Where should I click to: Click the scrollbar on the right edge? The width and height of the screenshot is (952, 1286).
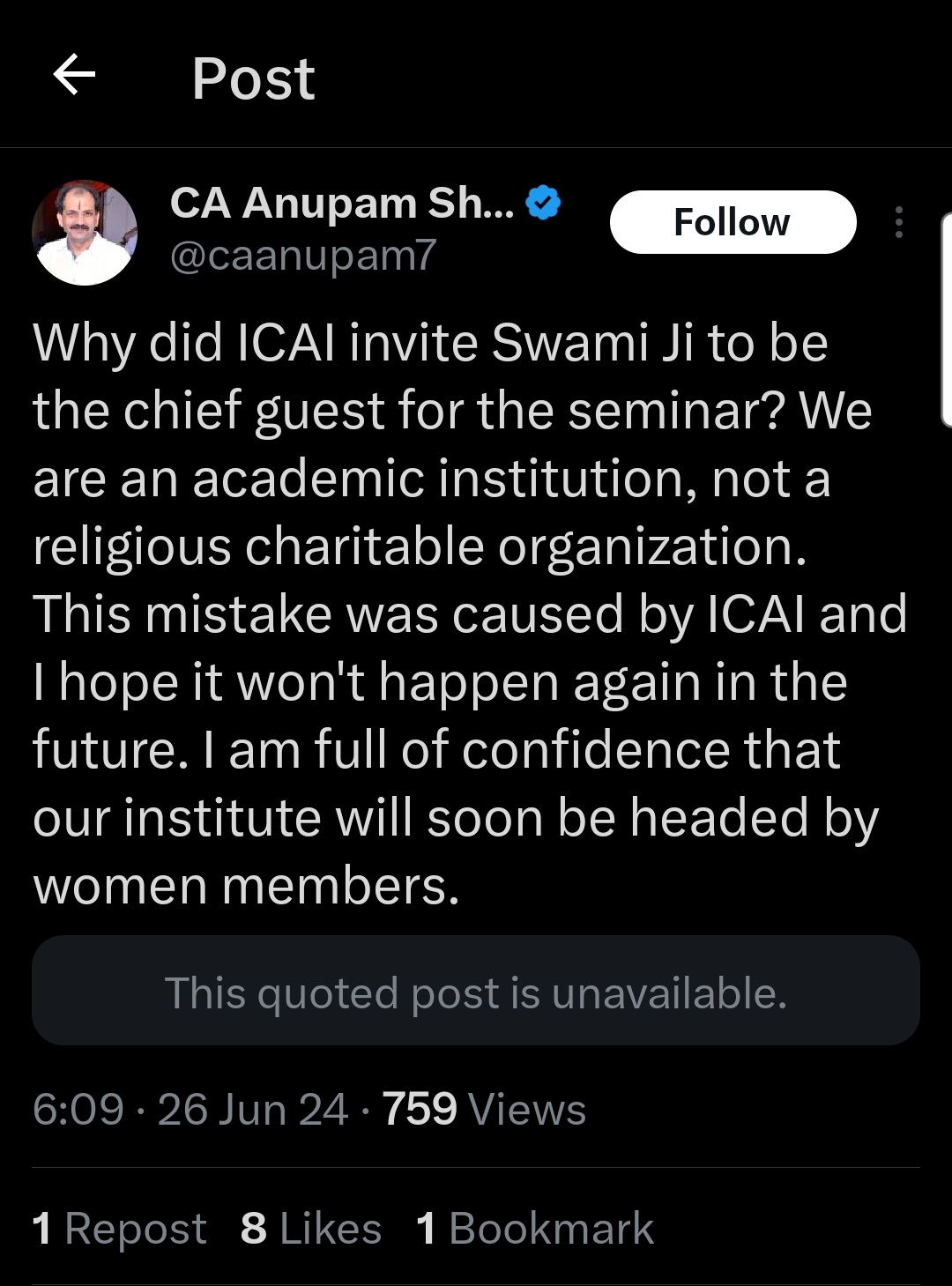pyautogui.click(x=945, y=317)
